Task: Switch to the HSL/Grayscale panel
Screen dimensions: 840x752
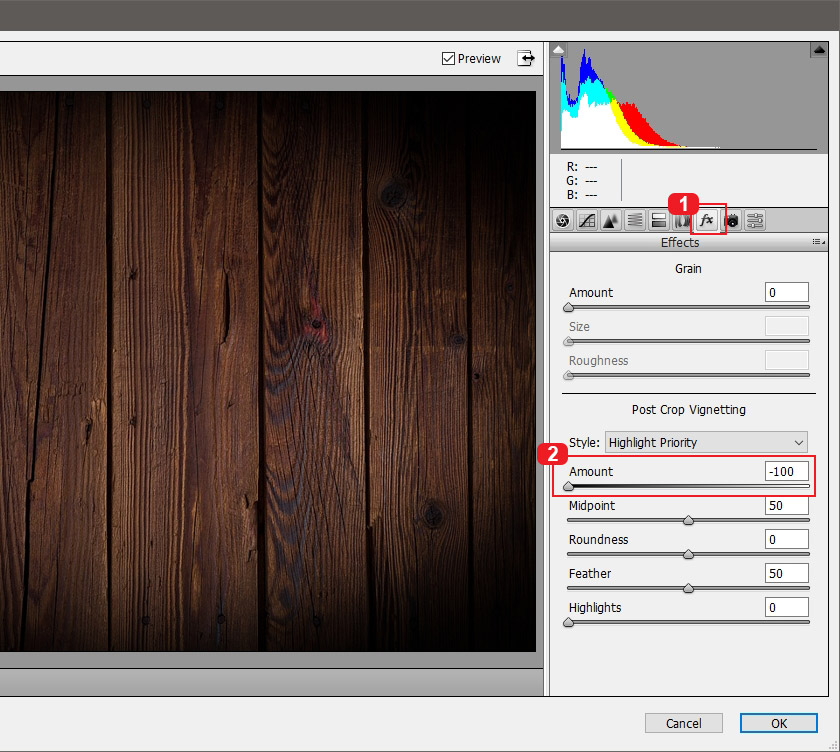Action: (x=634, y=220)
